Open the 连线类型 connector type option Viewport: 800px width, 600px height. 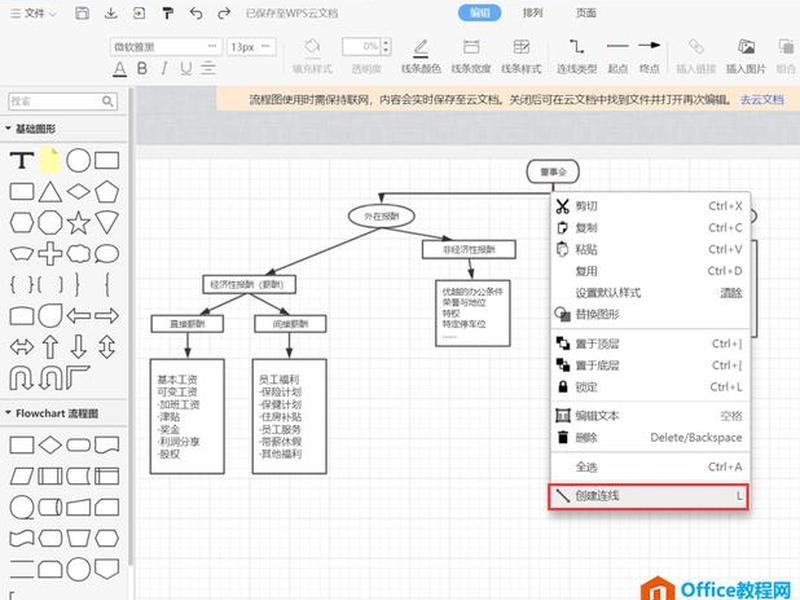577,56
